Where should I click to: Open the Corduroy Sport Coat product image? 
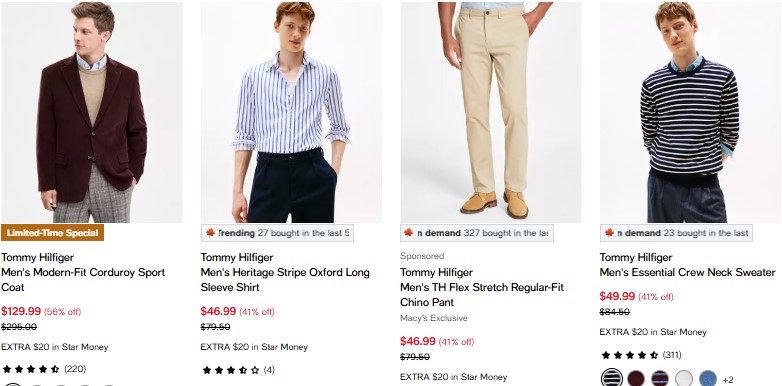tap(92, 112)
